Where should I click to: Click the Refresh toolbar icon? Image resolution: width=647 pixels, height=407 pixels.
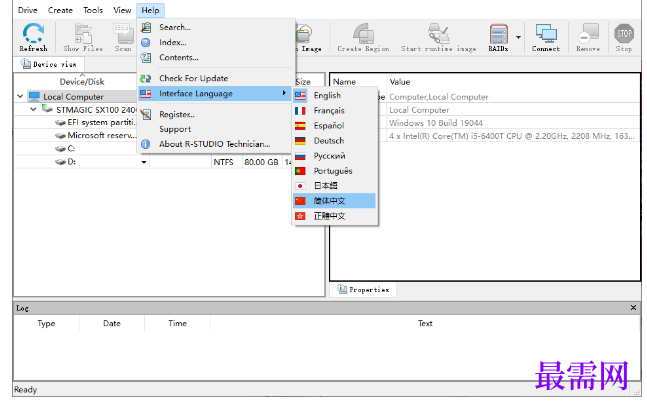pos(33,37)
